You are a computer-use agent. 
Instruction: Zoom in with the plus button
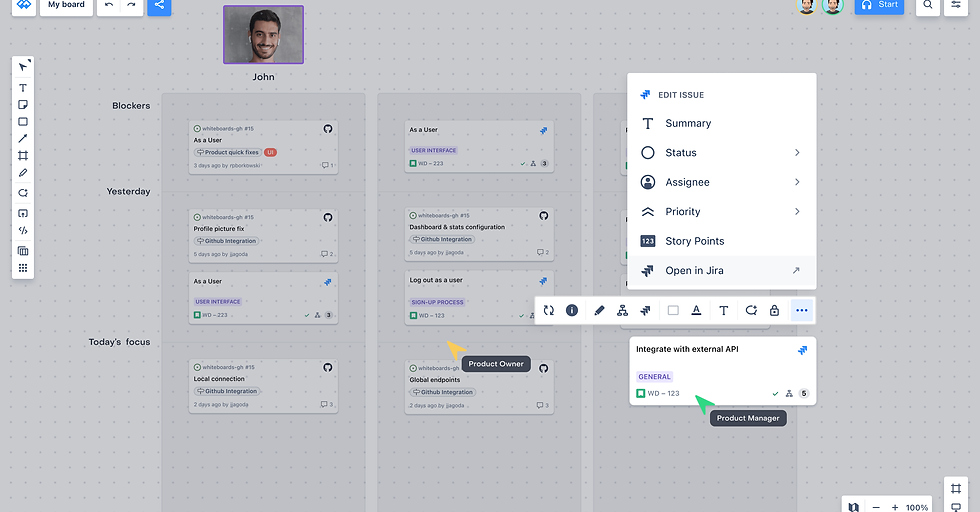(x=895, y=507)
